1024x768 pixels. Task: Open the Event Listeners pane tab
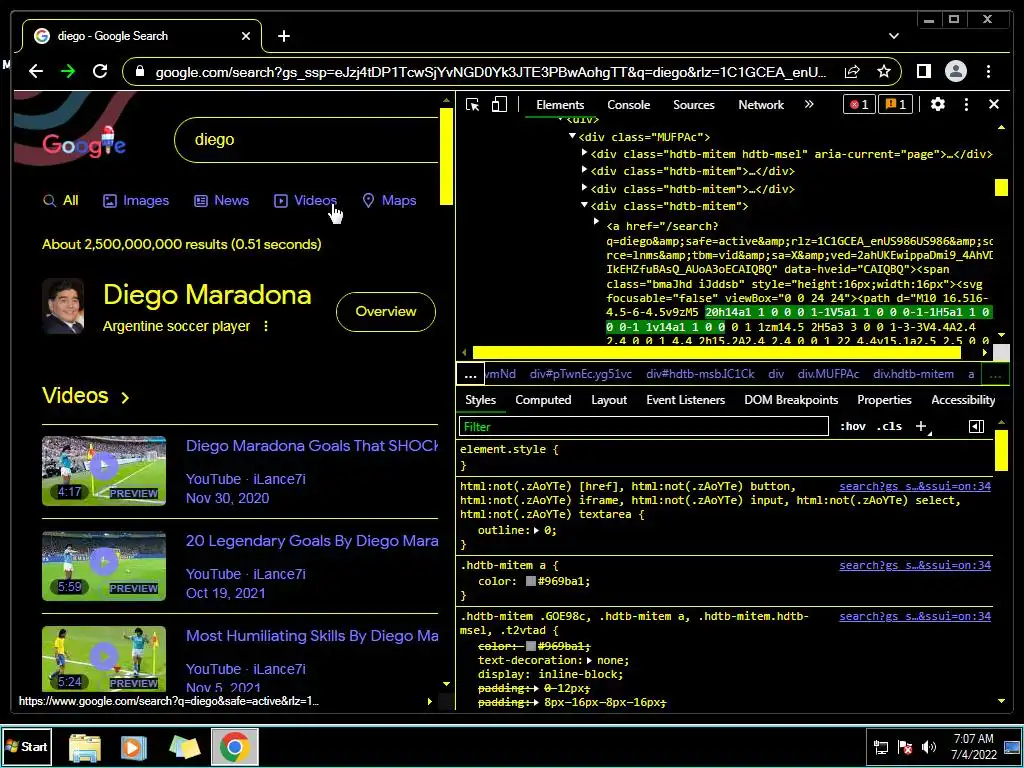click(686, 400)
